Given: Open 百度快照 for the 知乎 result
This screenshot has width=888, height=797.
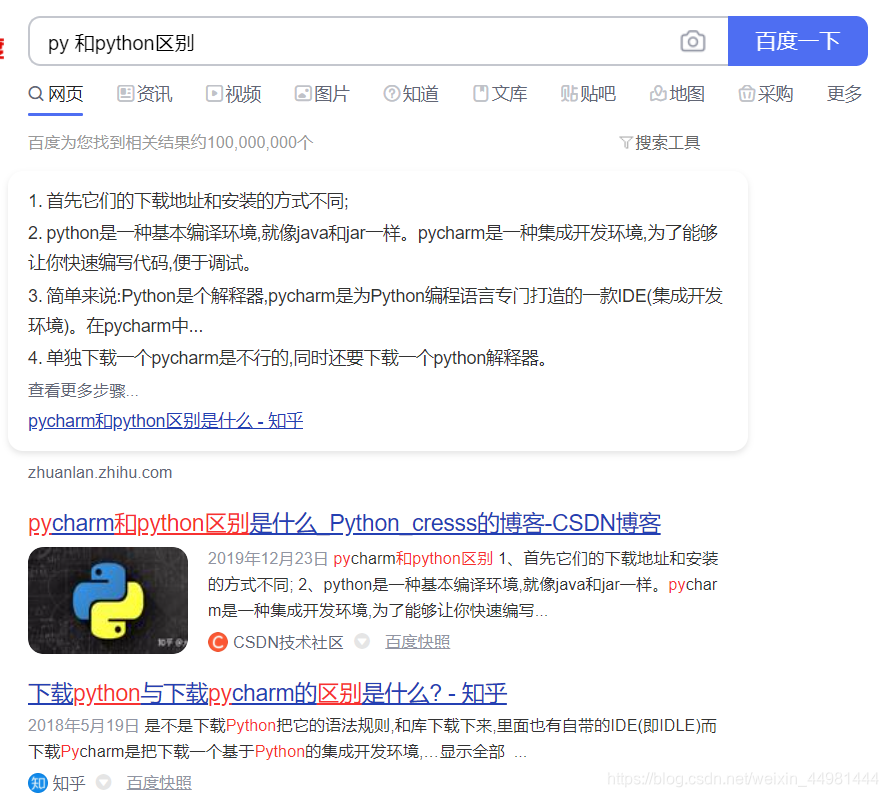Looking at the screenshot, I should [159, 783].
